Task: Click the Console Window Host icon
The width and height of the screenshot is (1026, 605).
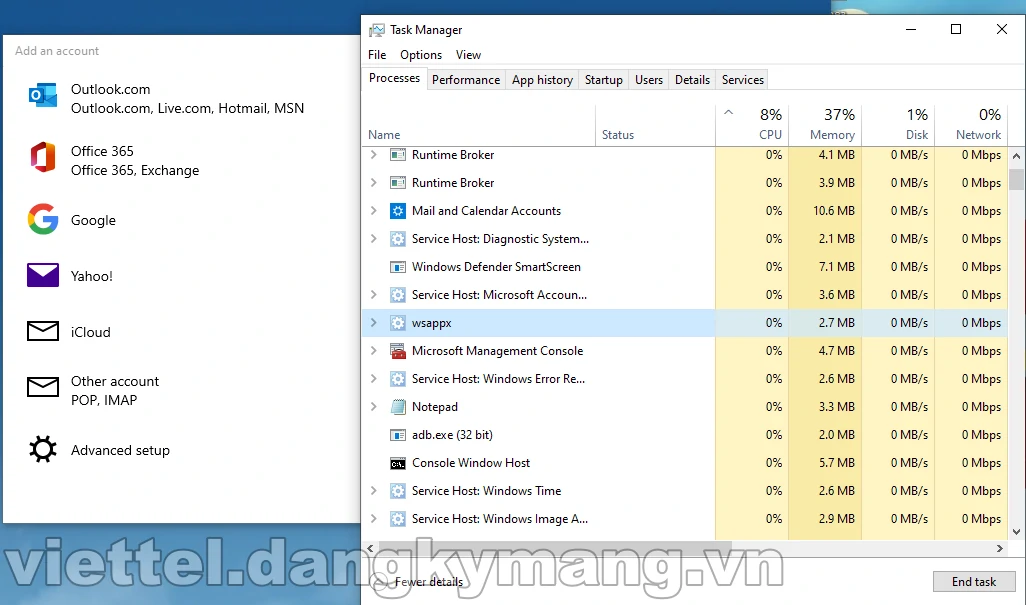Action: pos(397,463)
